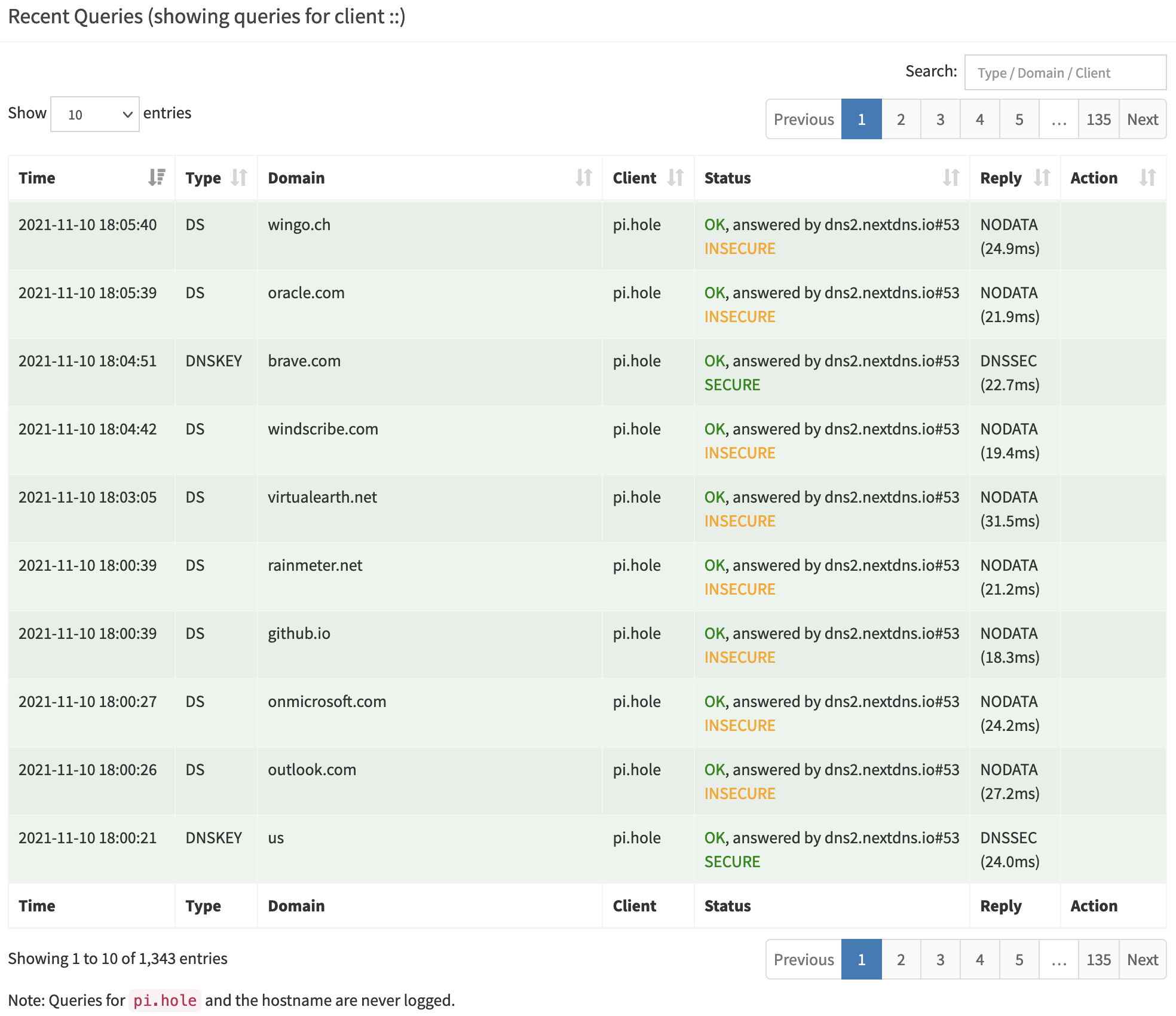The width and height of the screenshot is (1176, 1016).
Task: Go to page 3 in top pagination
Action: pos(940,120)
